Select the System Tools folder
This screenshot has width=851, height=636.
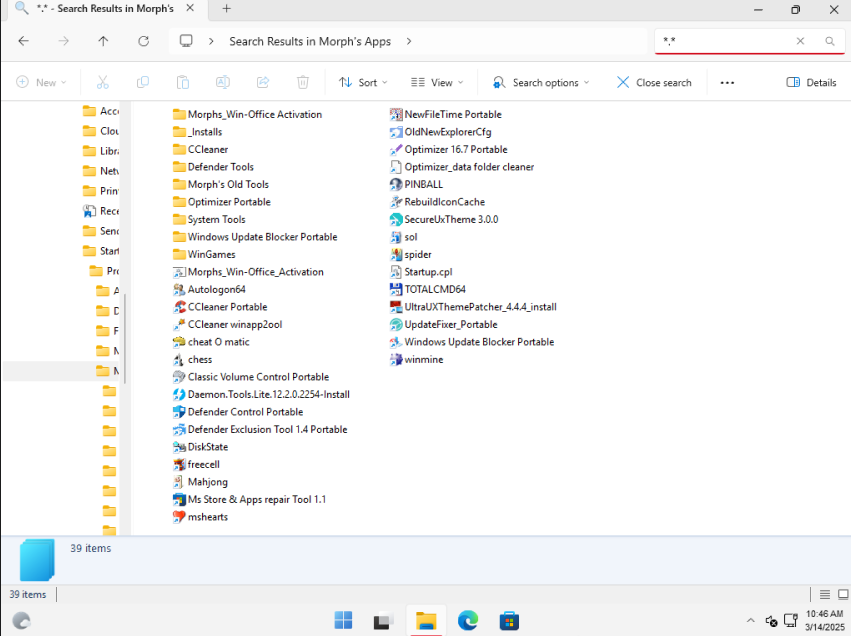pyautogui.click(x=209, y=219)
